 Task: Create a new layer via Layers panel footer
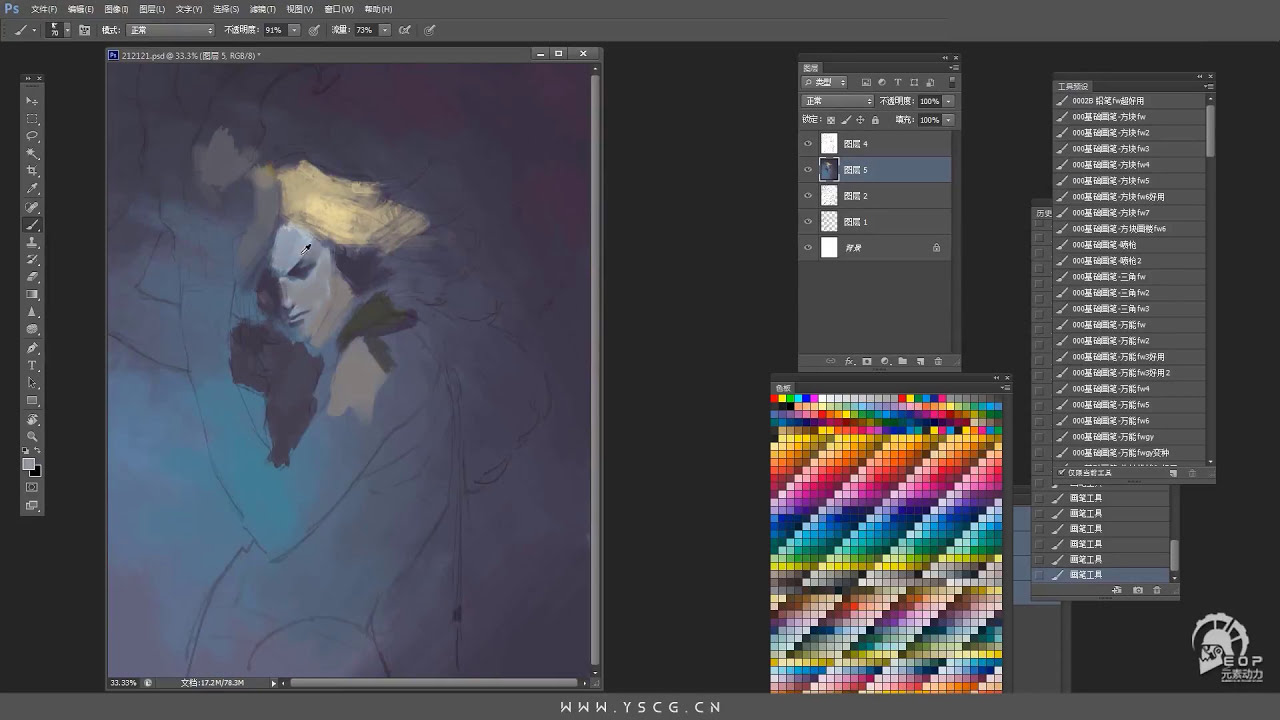coord(920,361)
